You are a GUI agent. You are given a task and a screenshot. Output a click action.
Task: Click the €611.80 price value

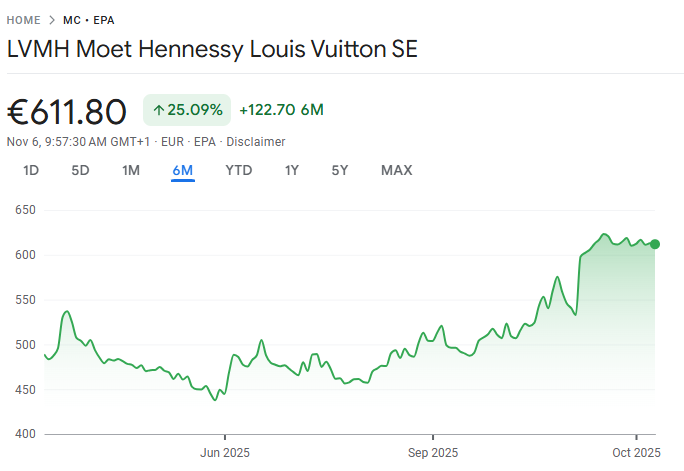[67, 112]
